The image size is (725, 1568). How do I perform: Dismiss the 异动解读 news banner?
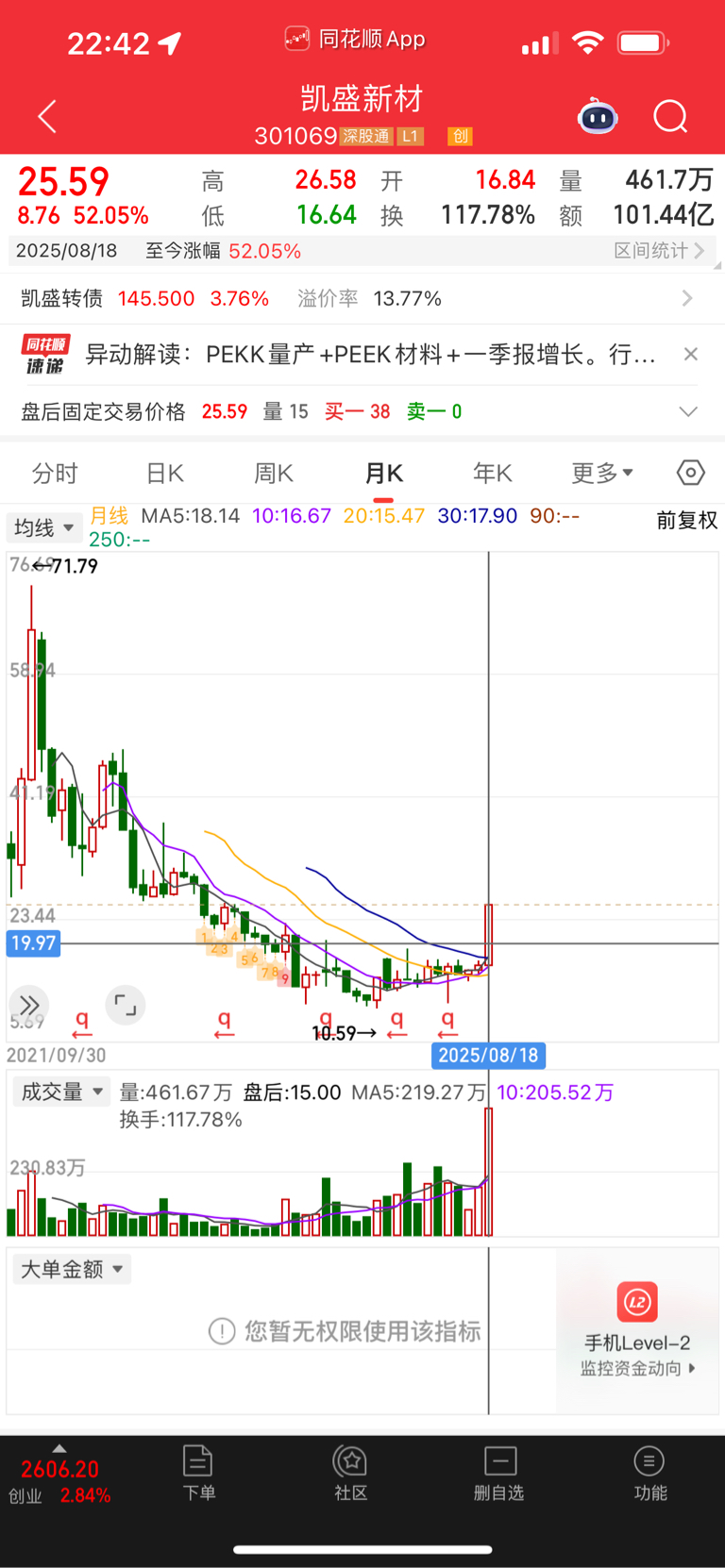coord(691,354)
